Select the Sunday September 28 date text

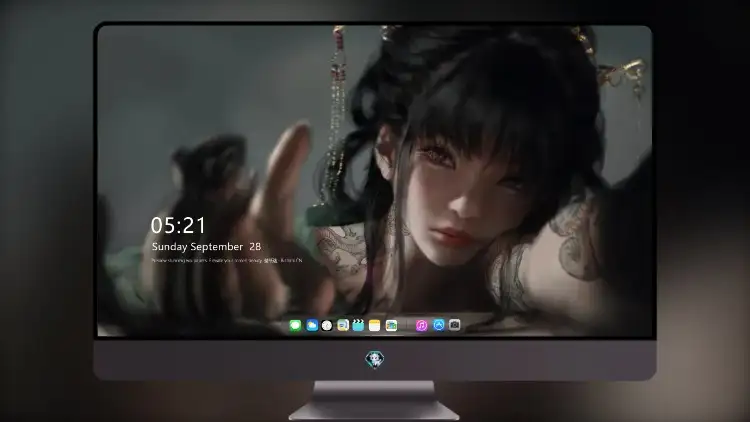tap(206, 247)
